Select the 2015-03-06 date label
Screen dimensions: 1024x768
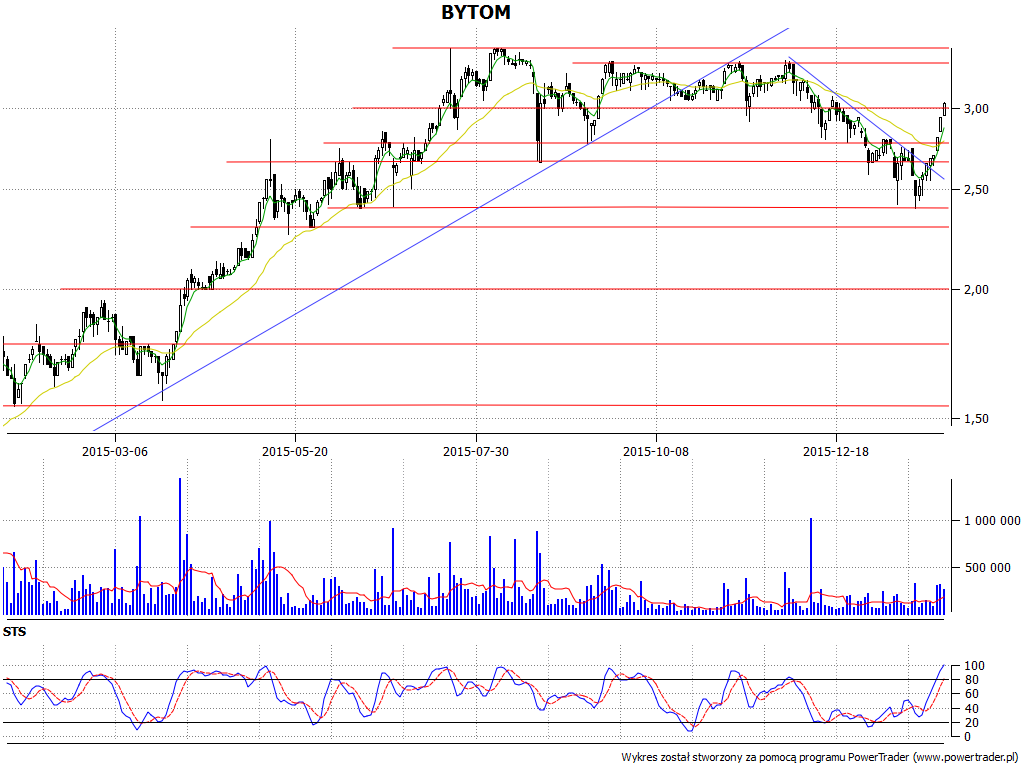115,451
